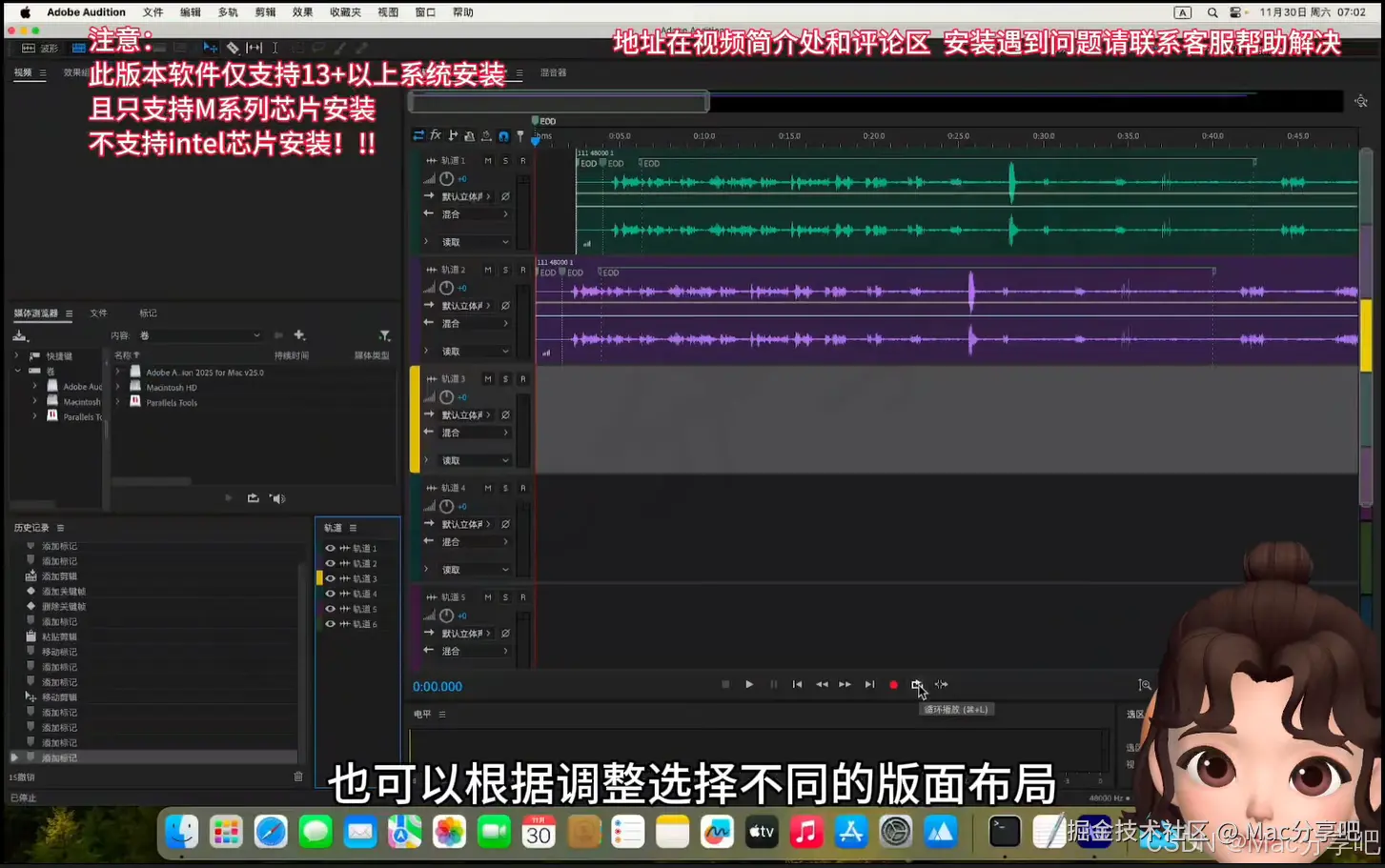Enable loop playback in the transport bar
Viewport: 1385px width, 868px height.
917,684
